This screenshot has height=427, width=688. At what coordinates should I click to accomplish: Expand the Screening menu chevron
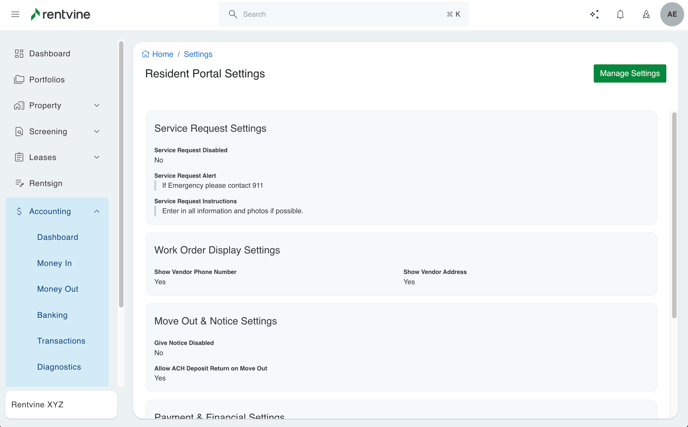pyautogui.click(x=97, y=131)
